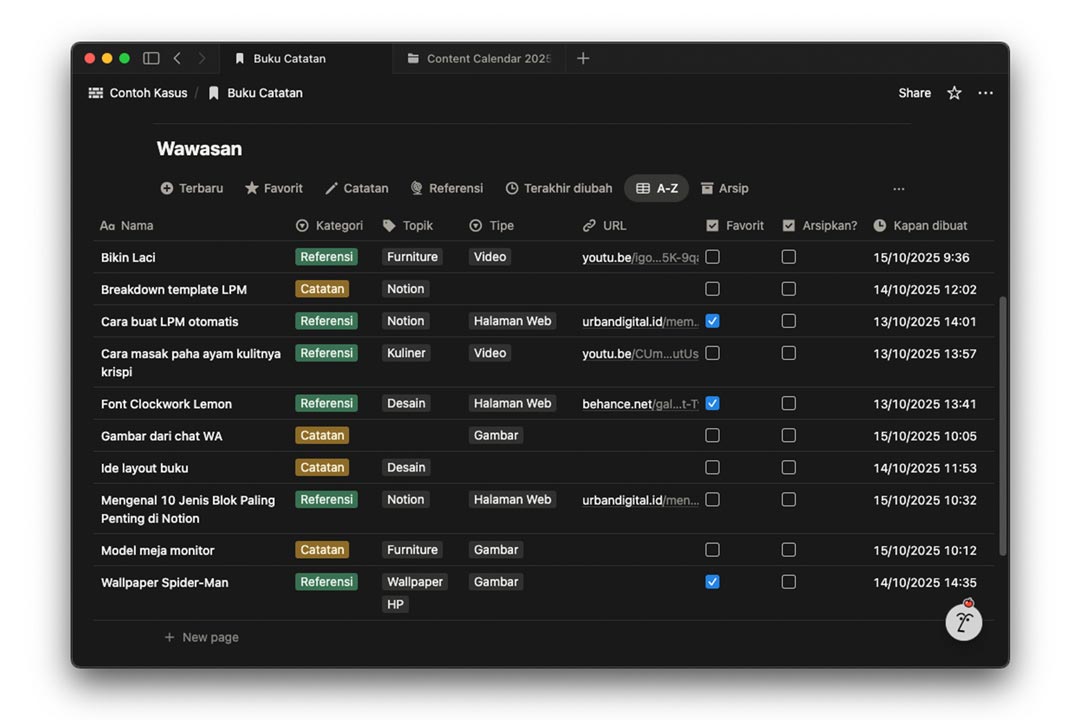Open the database view options ellipsis
The height and width of the screenshot is (720, 1080).
point(898,189)
